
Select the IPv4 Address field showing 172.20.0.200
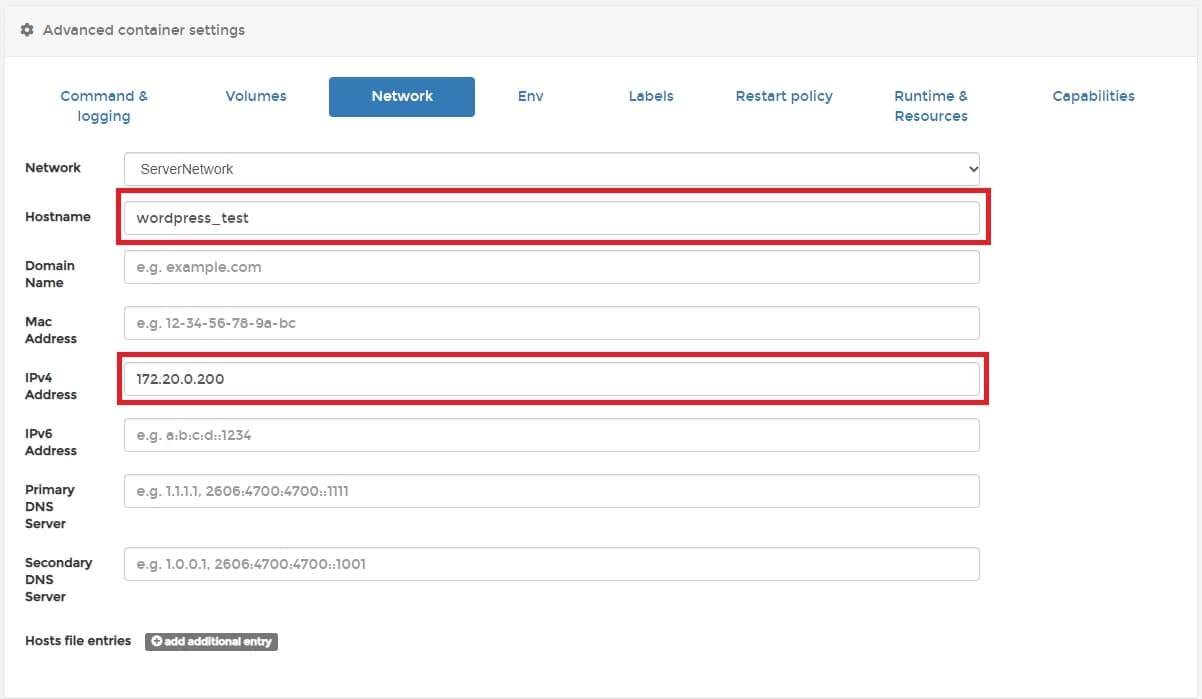click(x=551, y=379)
